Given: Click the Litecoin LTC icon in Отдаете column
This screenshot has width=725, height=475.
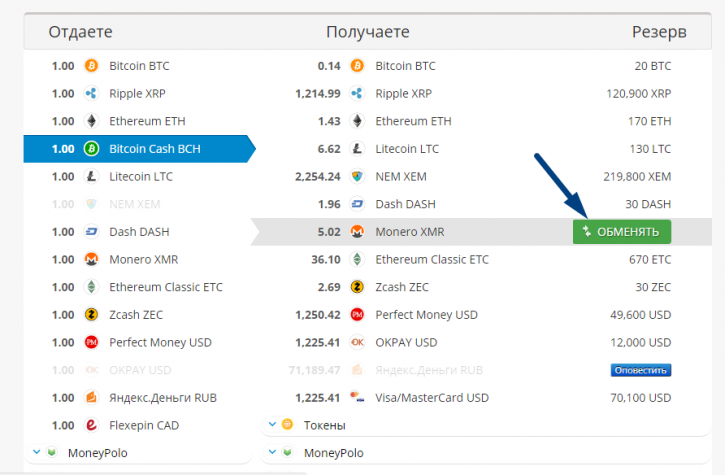Looking at the screenshot, I should [91, 177].
